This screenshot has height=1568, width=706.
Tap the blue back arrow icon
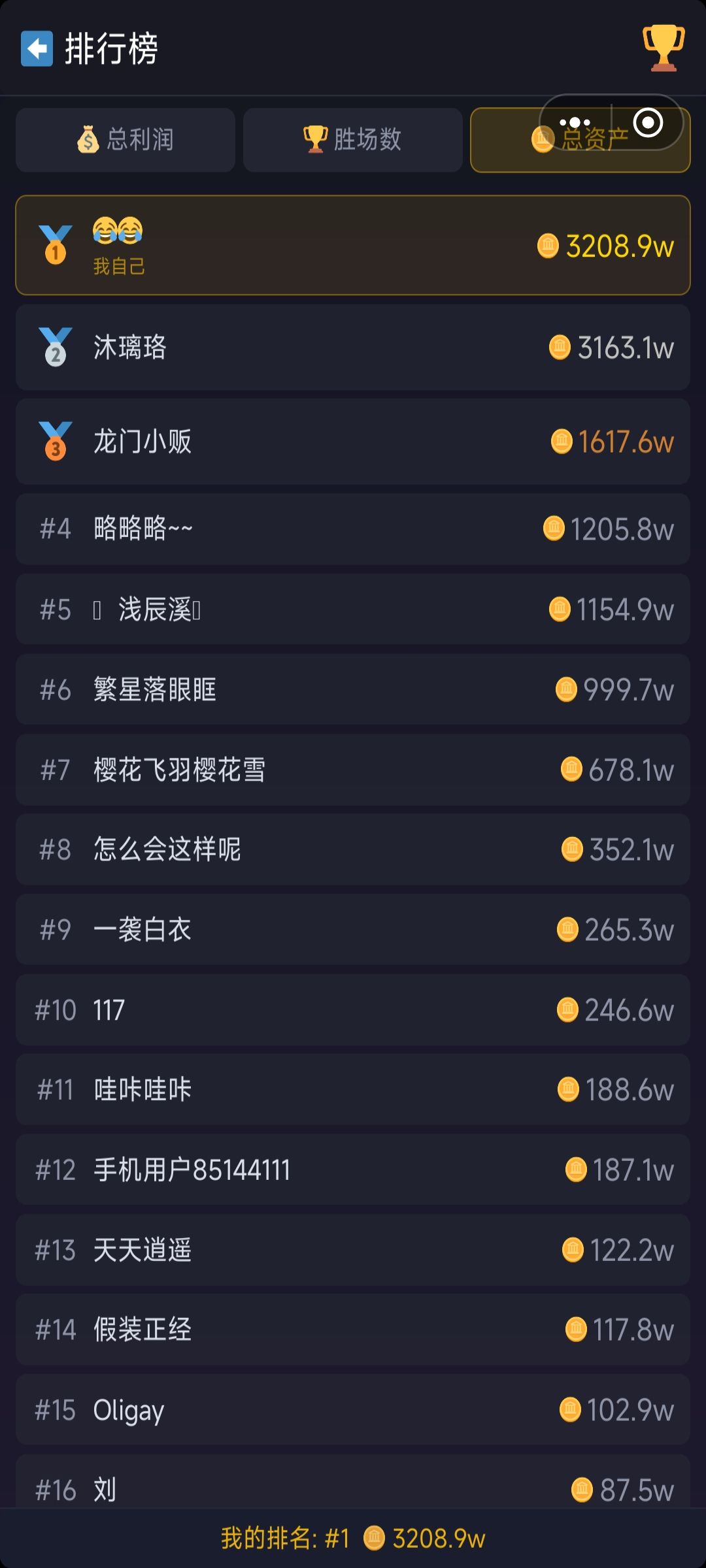tap(37, 48)
